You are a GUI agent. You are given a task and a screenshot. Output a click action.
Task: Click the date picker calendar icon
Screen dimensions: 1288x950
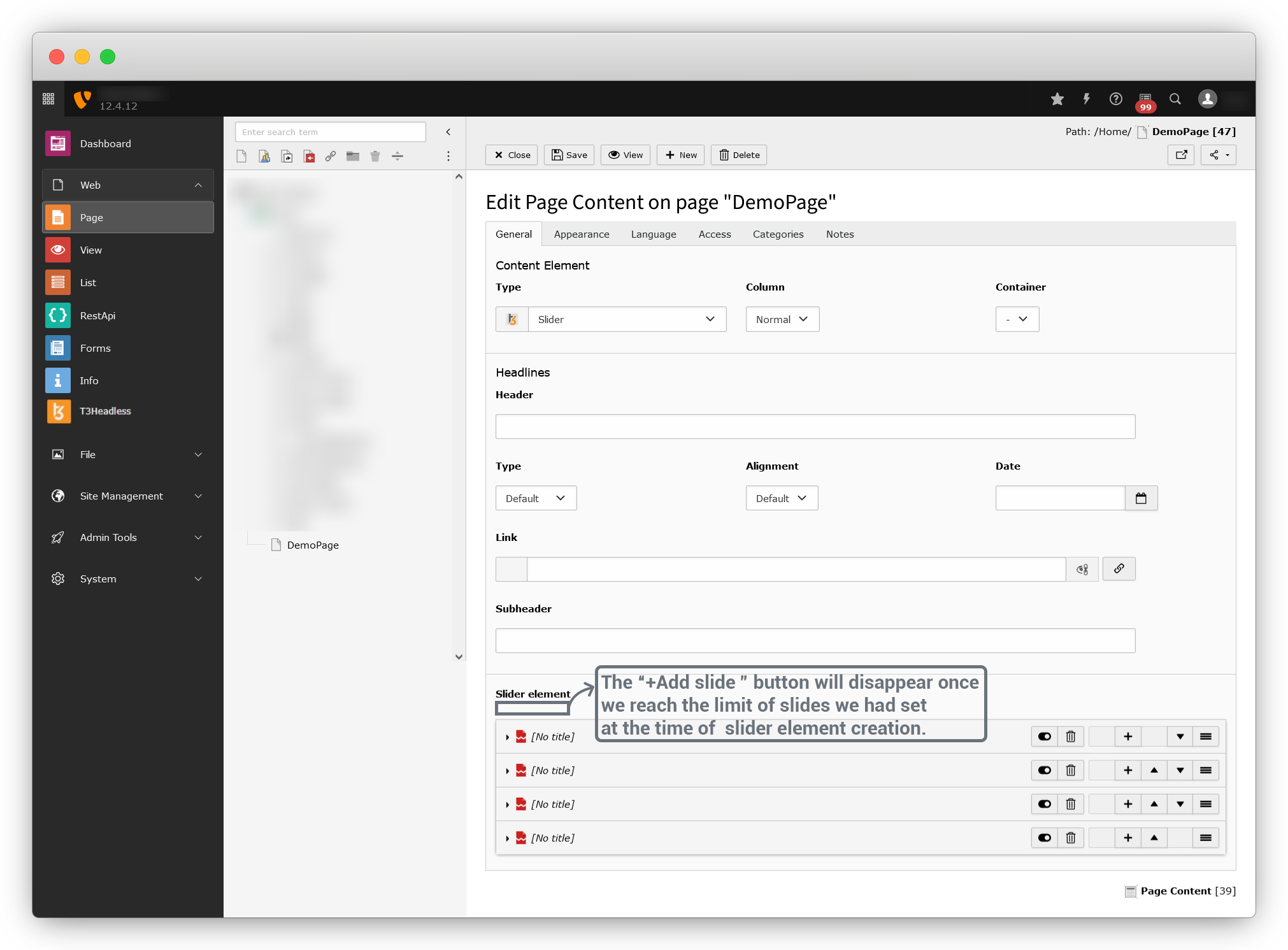pos(1141,498)
